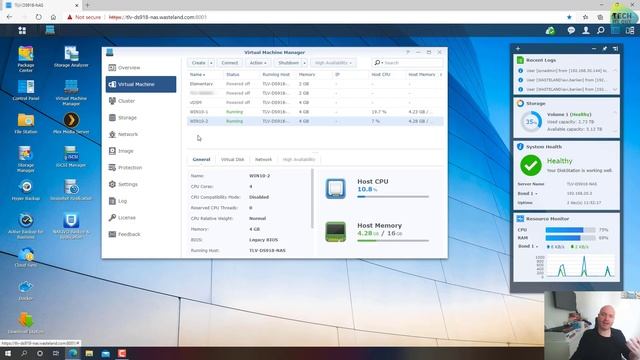The image size is (640, 360).
Task: Click the Shutdown button
Action: pos(288,63)
